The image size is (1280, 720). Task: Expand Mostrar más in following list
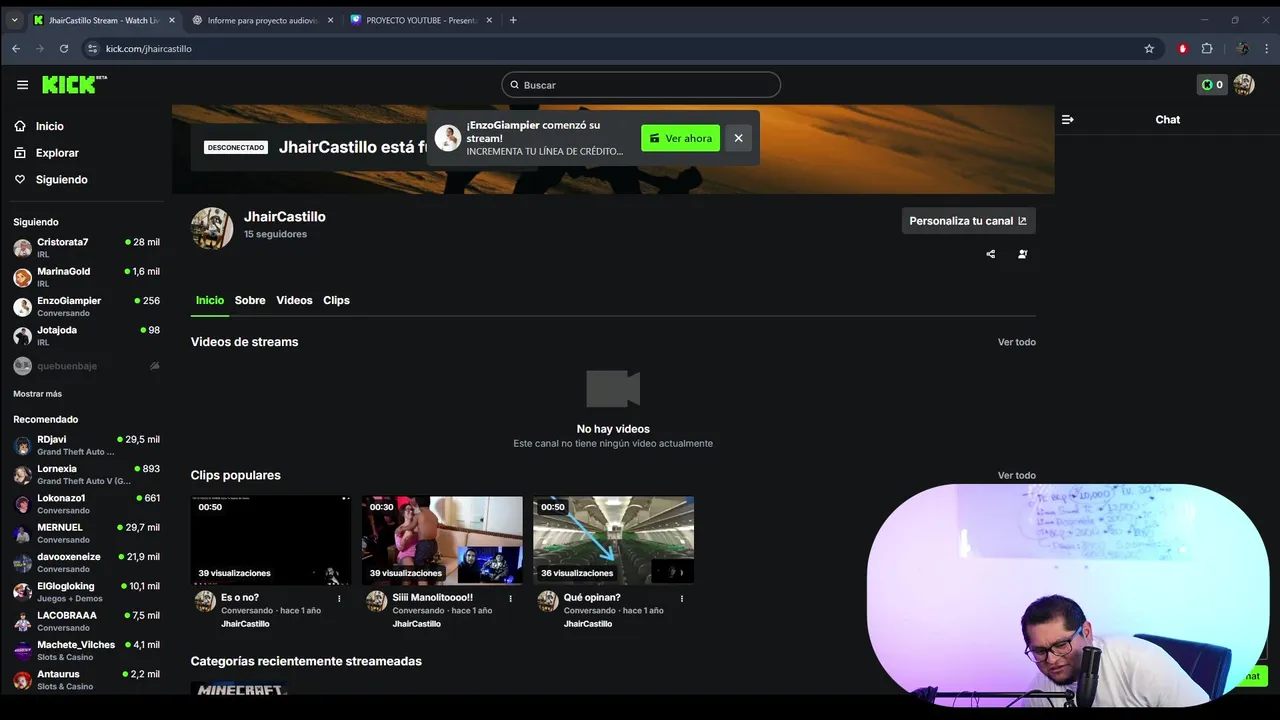pyautogui.click(x=37, y=394)
